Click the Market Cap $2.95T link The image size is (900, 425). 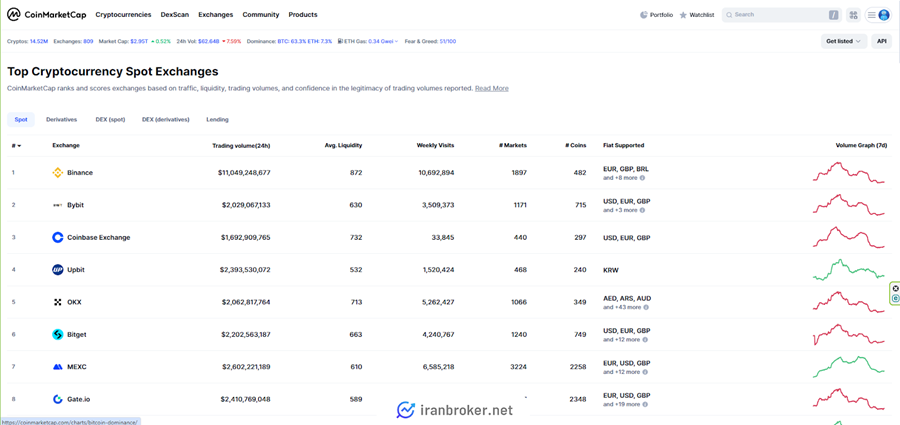click(x=123, y=41)
